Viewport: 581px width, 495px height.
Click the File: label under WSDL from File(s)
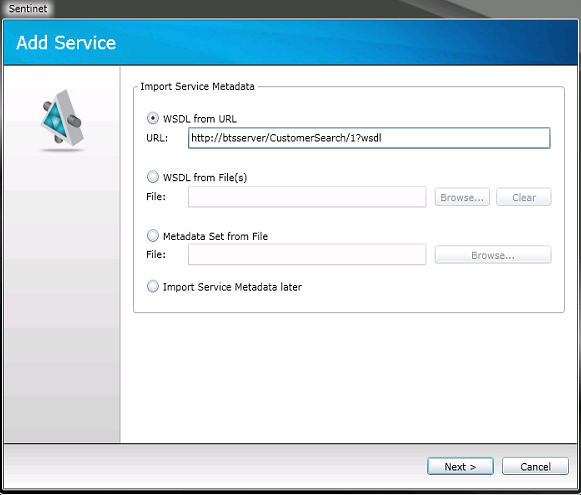156,197
